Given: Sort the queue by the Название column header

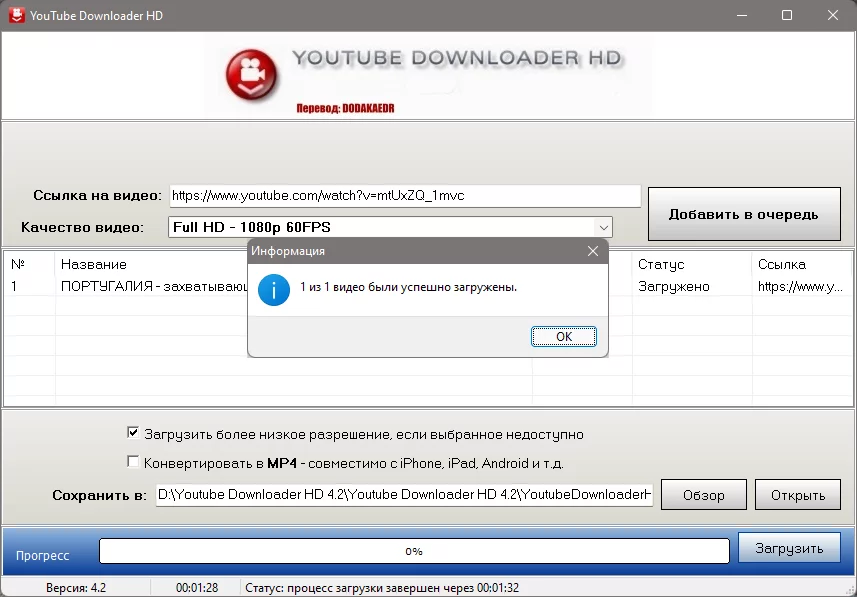Looking at the screenshot, I should 93,265.
